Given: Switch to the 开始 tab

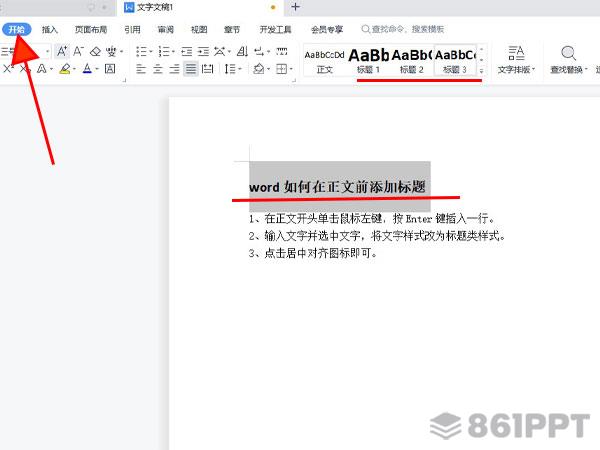Looking at the screenshot, I should click(x=16, y=29).
